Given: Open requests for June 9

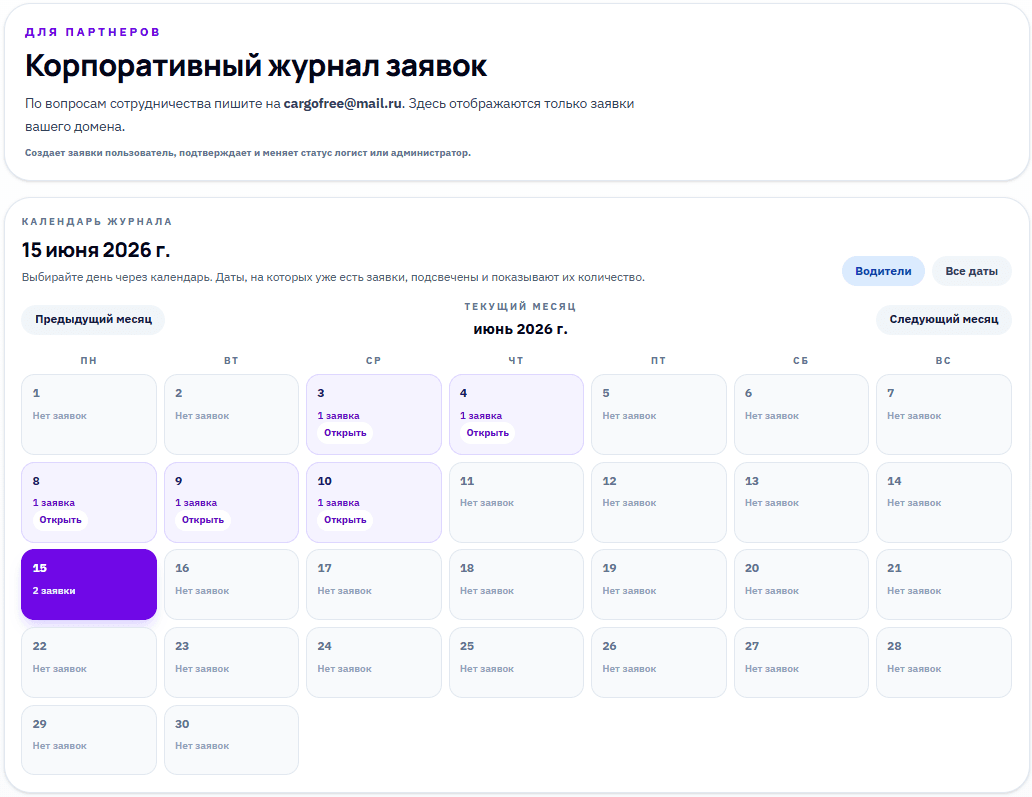Looking at the screenshot, I should click(x=202, y=520).
